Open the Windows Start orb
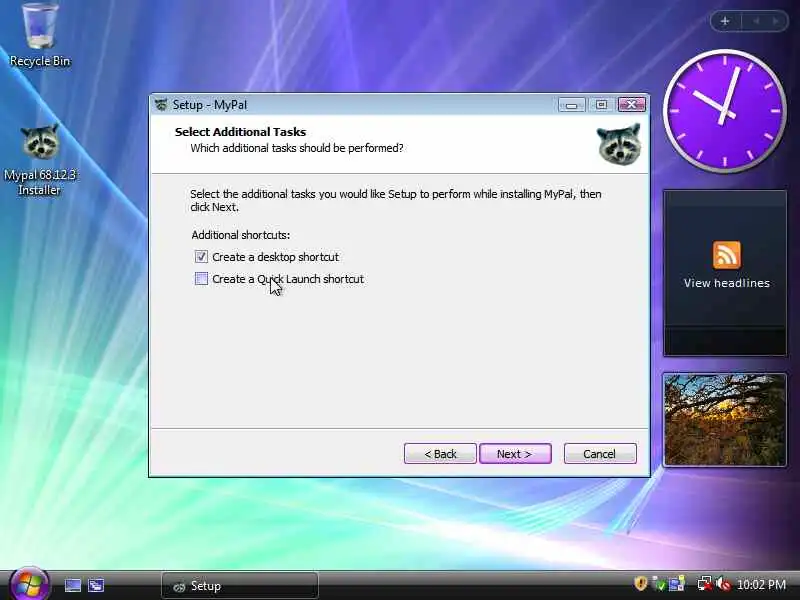Image resolution: width=800 pixels, height=600 pixels. pyautogui.click(x=29, y=585)
